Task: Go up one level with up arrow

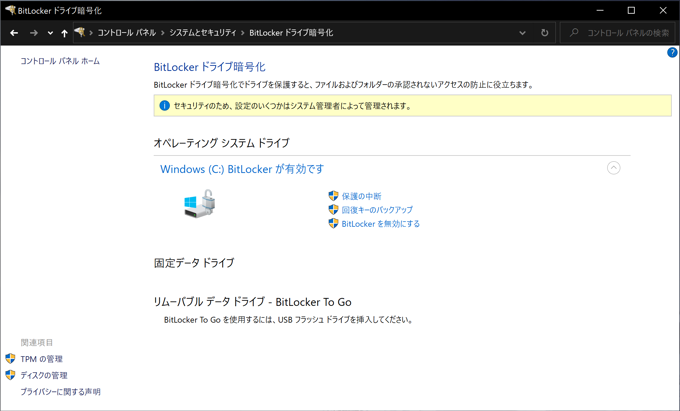Action: [x=64, y=33]
